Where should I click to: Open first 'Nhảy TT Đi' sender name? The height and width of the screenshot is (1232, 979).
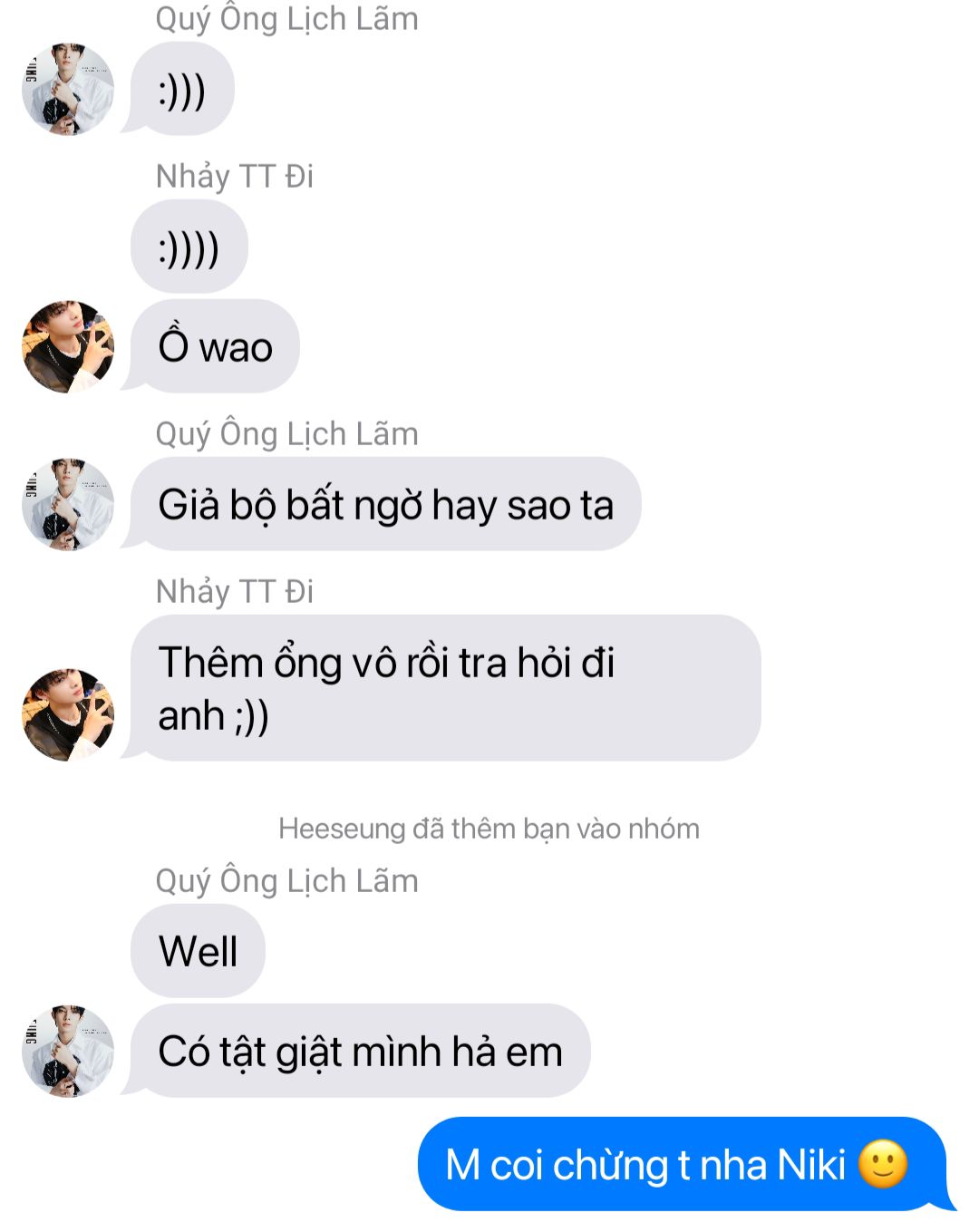tap(235, 176)
